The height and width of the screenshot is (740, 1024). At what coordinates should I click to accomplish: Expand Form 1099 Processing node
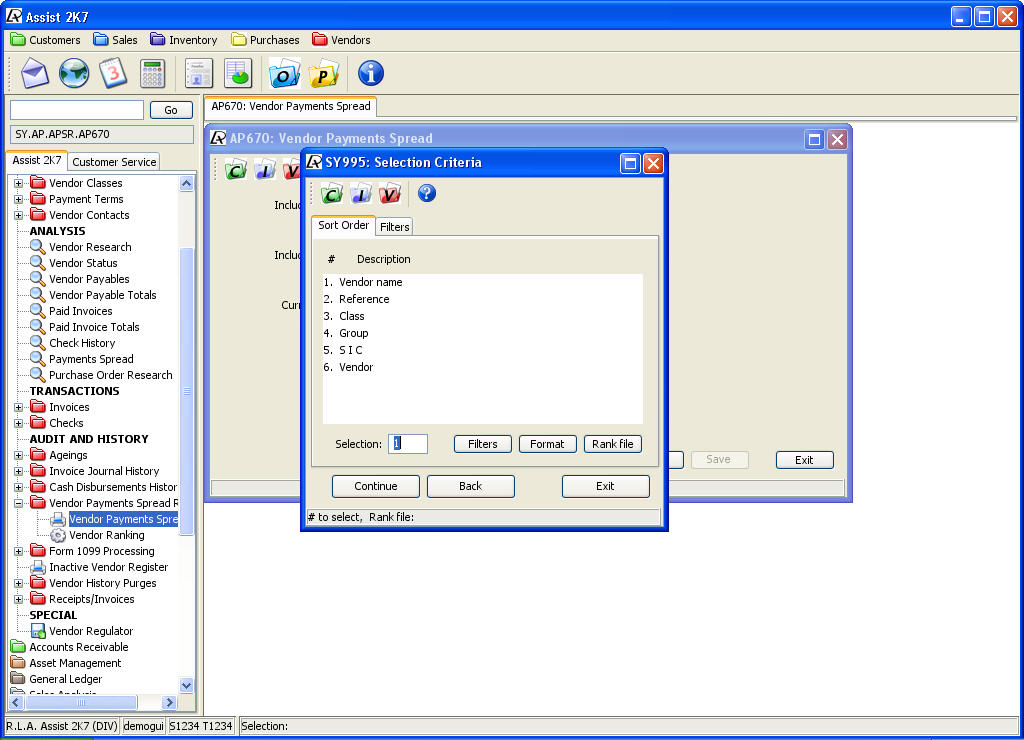[x=18, y=551]
